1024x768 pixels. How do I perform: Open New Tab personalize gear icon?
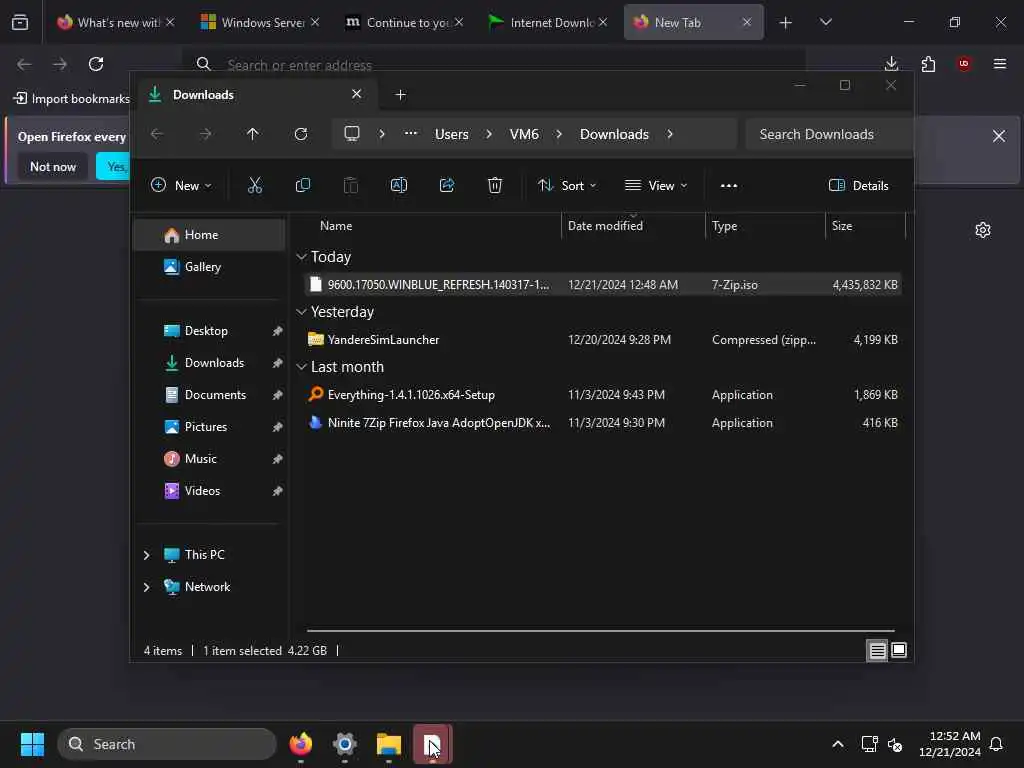[983, 230]
